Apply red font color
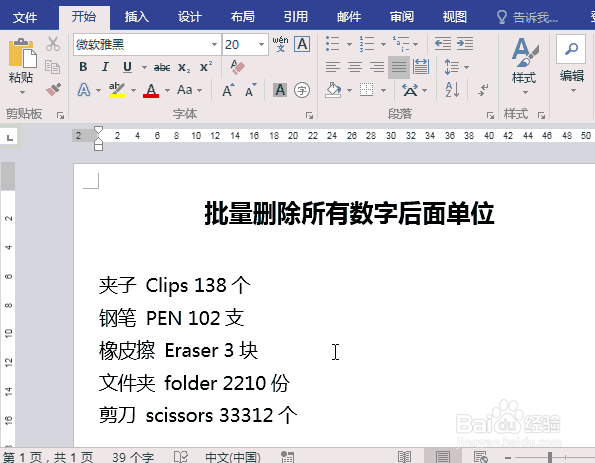This screenshot has height=463, width=595. point(151,90)
